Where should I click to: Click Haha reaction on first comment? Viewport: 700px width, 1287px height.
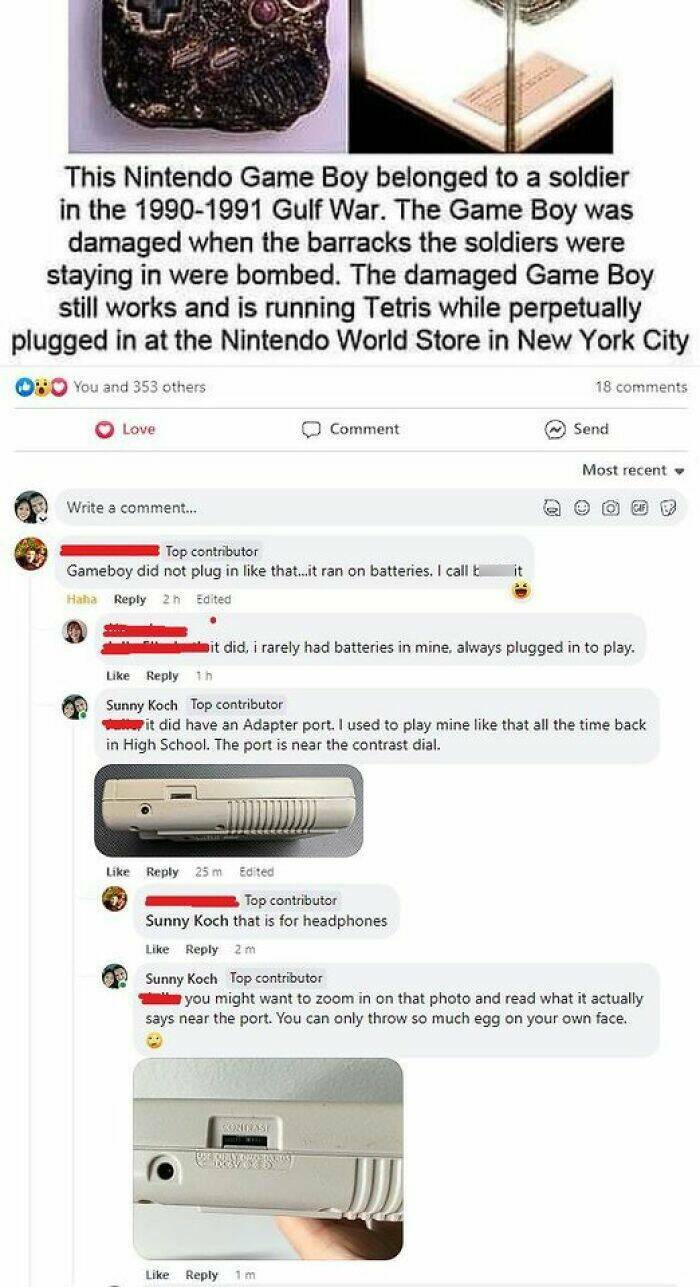pyautogui.click(x=80, y=599)
